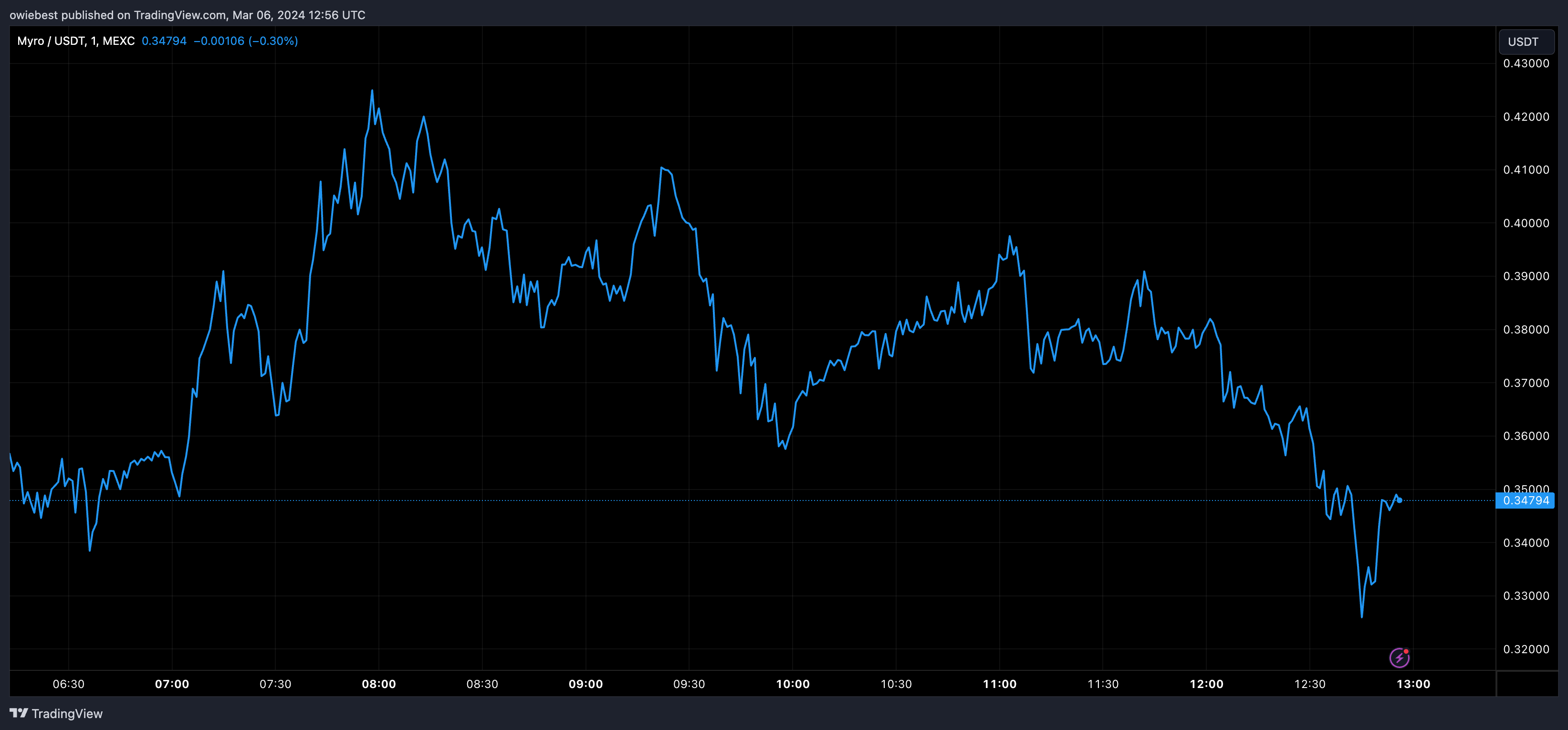Image resolution: width=1568 pixels, height=730 pixels.
Task: Click the 13:00 time axis label
Action: pyautogui.click(x=1413, y=684)
